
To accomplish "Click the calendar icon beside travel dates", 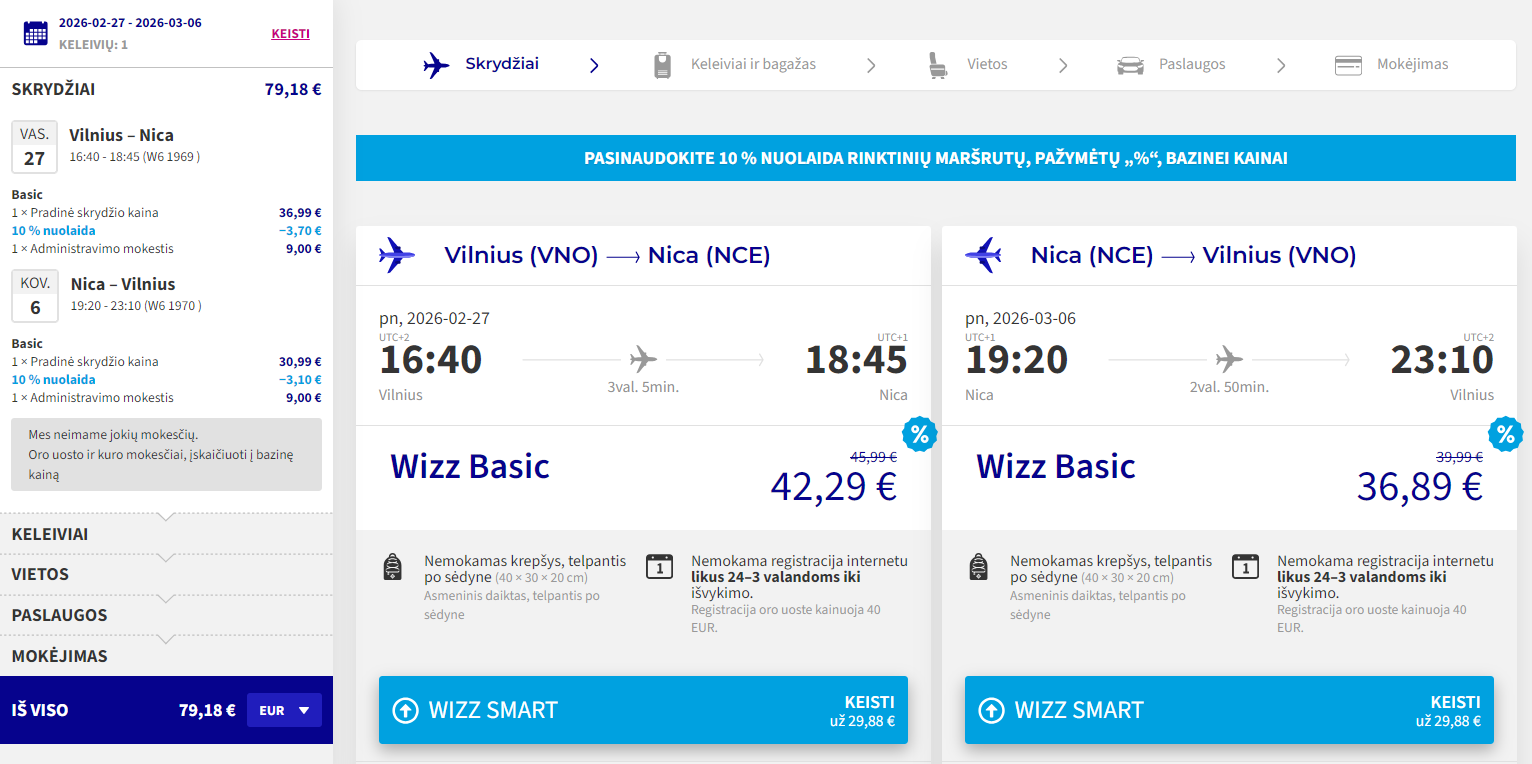I will [x=36, y=33].
